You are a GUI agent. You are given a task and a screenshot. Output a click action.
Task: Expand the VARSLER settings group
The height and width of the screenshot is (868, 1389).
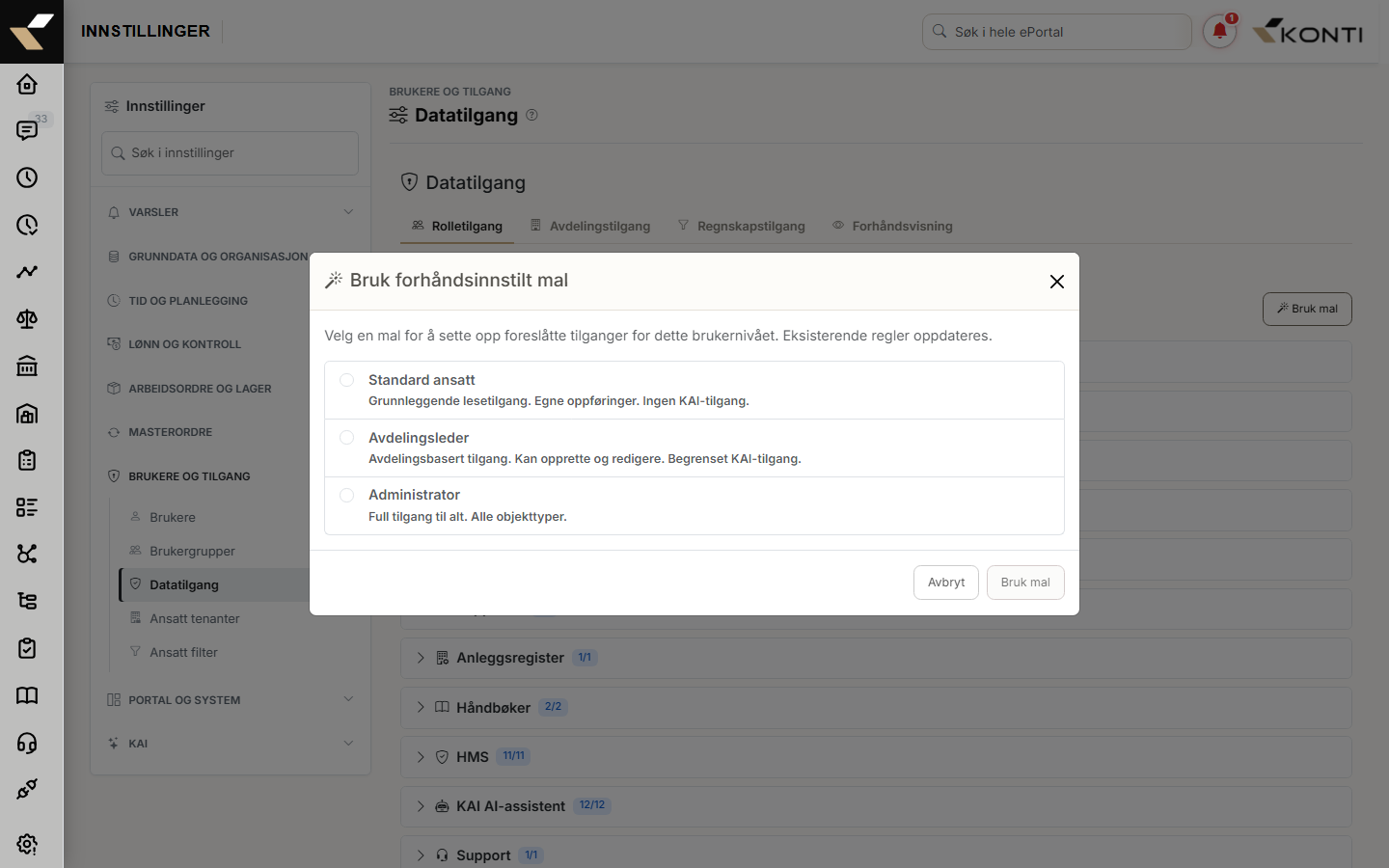coord(231,212)
